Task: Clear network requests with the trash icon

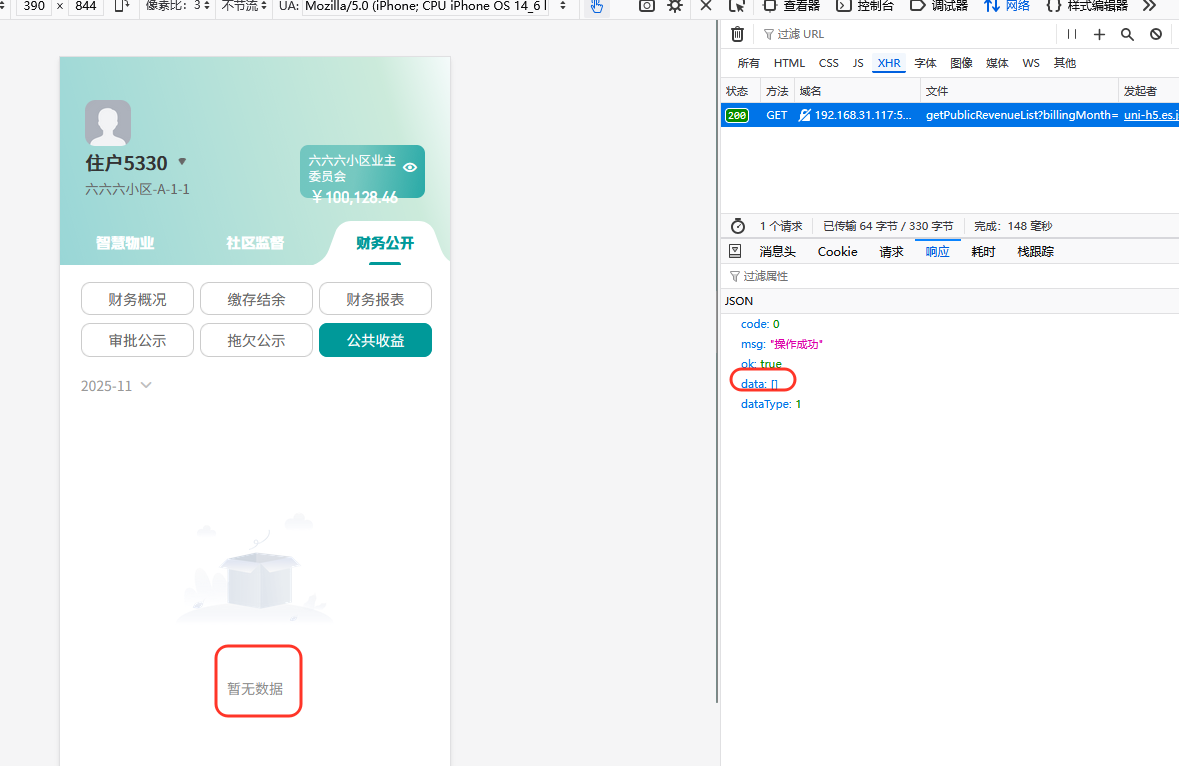Action: (x=737, y=33)
